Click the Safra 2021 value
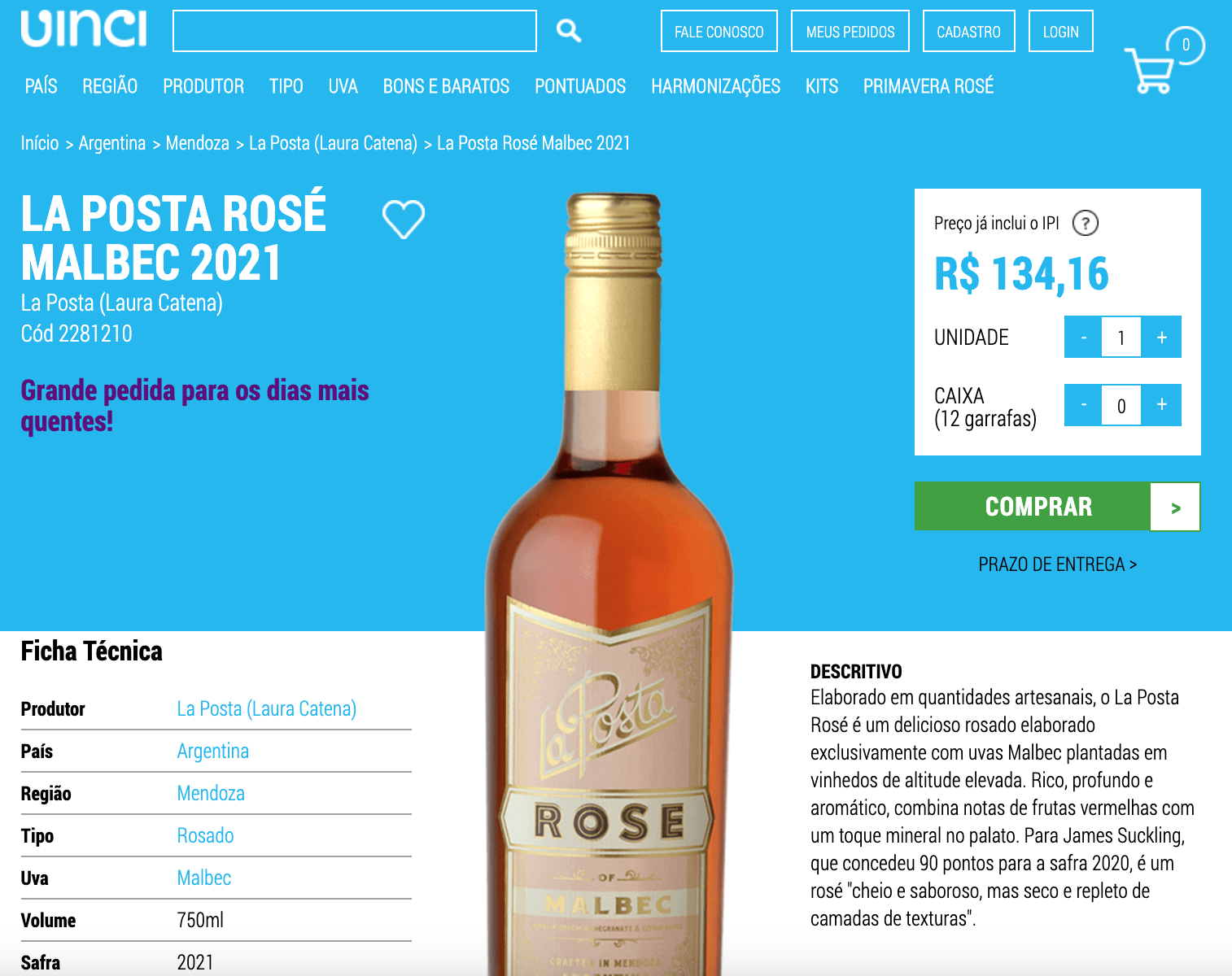This screenshot has width=1232, height=976. point(195,963)
